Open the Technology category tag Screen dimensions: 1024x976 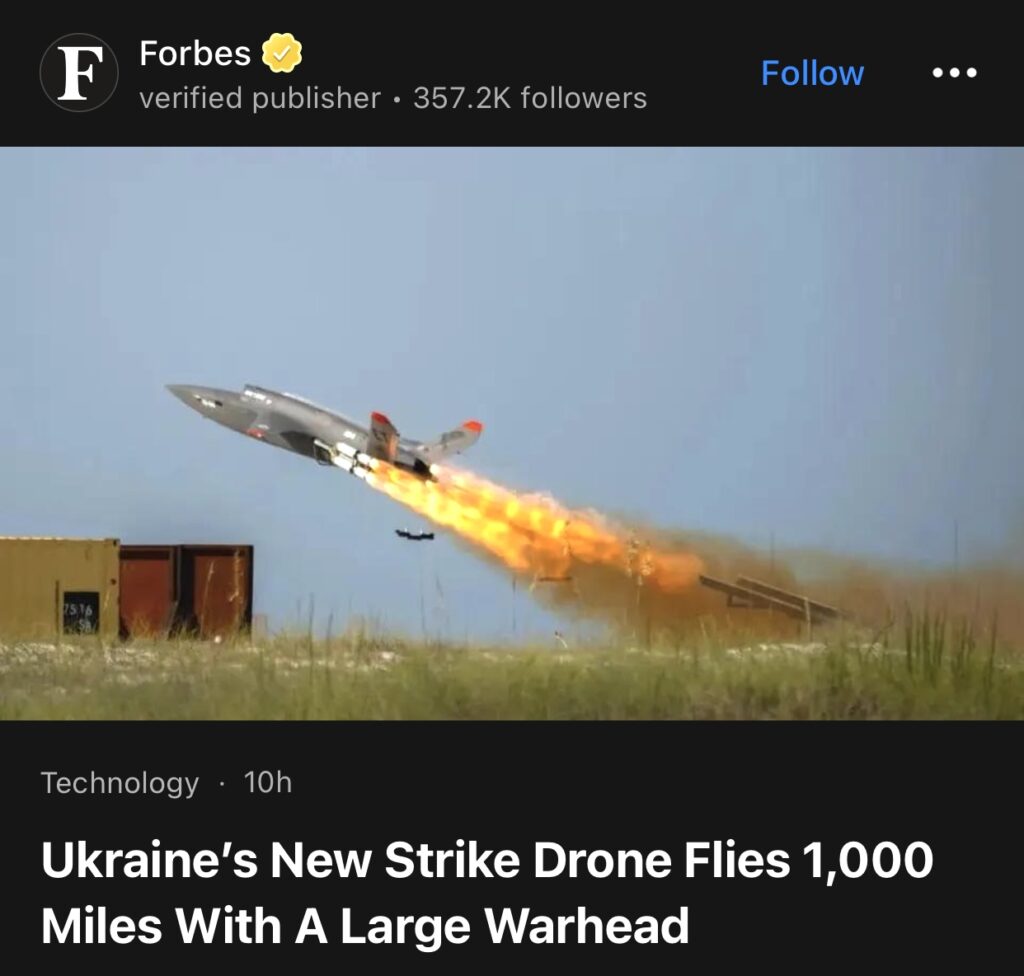(x=120, y=783)
